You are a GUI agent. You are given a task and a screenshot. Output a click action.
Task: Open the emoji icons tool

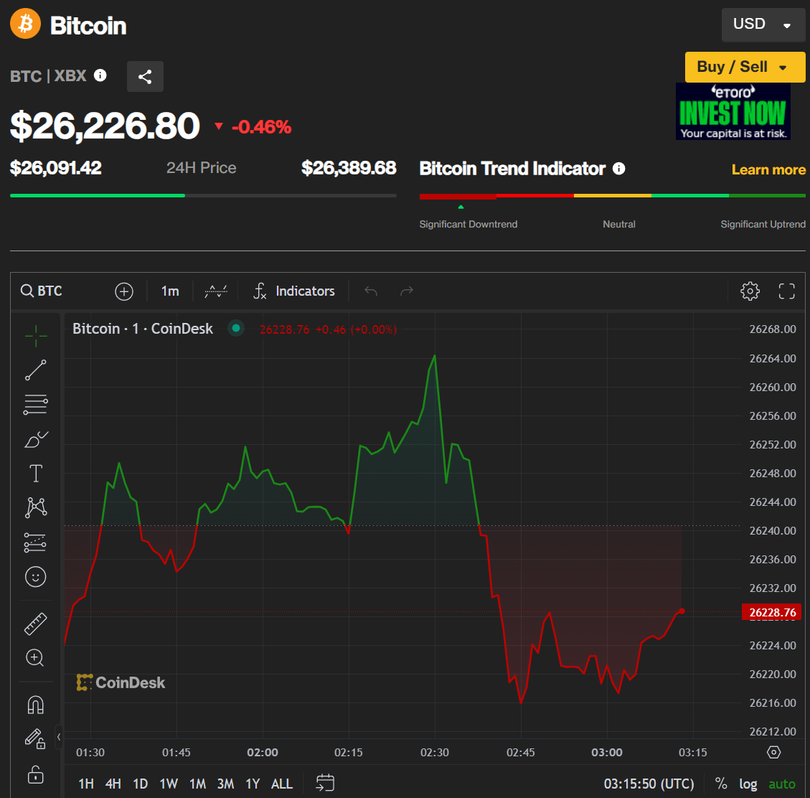pyautogui.click(x=36, y=577)
